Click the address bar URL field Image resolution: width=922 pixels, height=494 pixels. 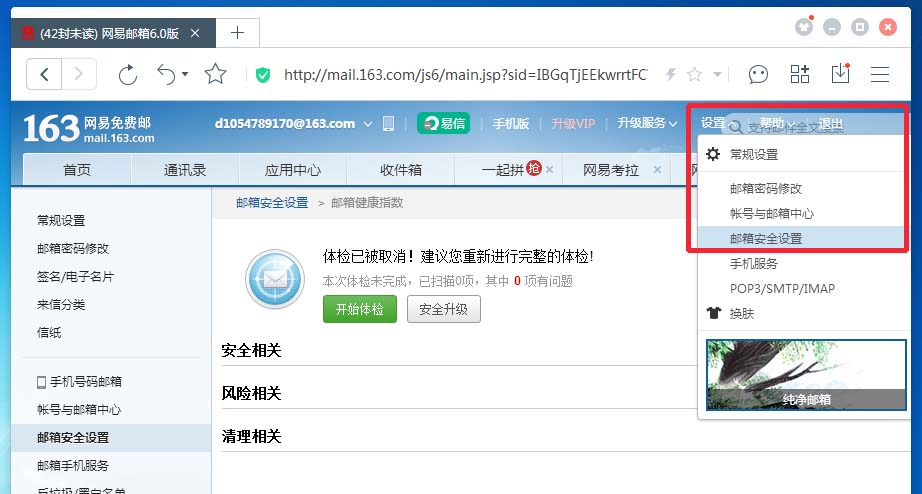465,75
